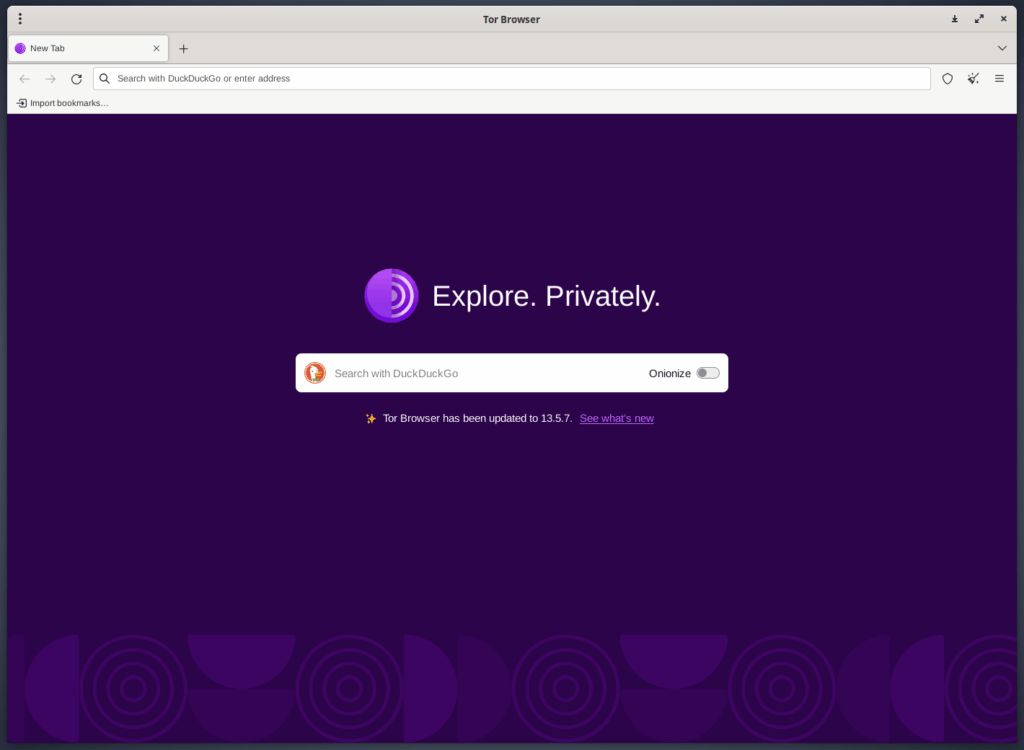Close the Tor Browser window
Image resolution: width=1024 pixels, height=750 pixels.
1004,19
